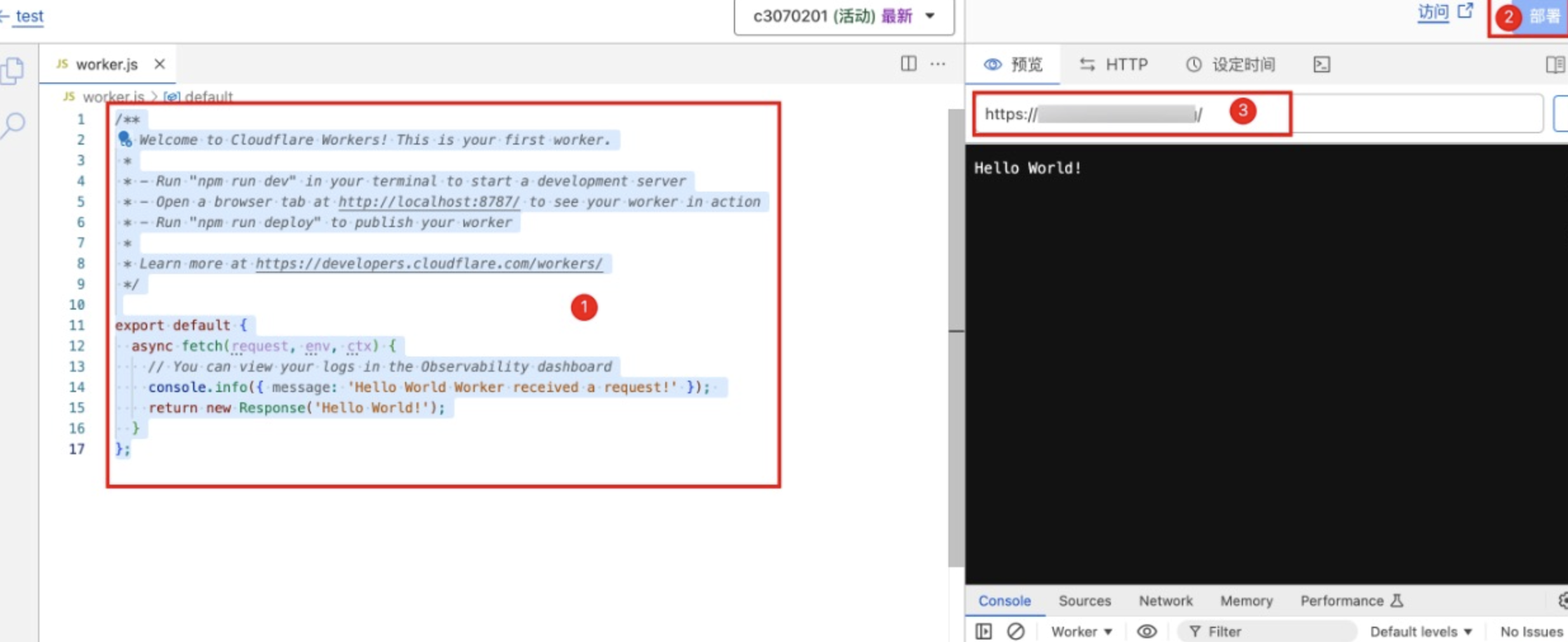The image size is (1568, 642).
Task: Click 'export default' on line 11
Action: [x=172, y=325]
